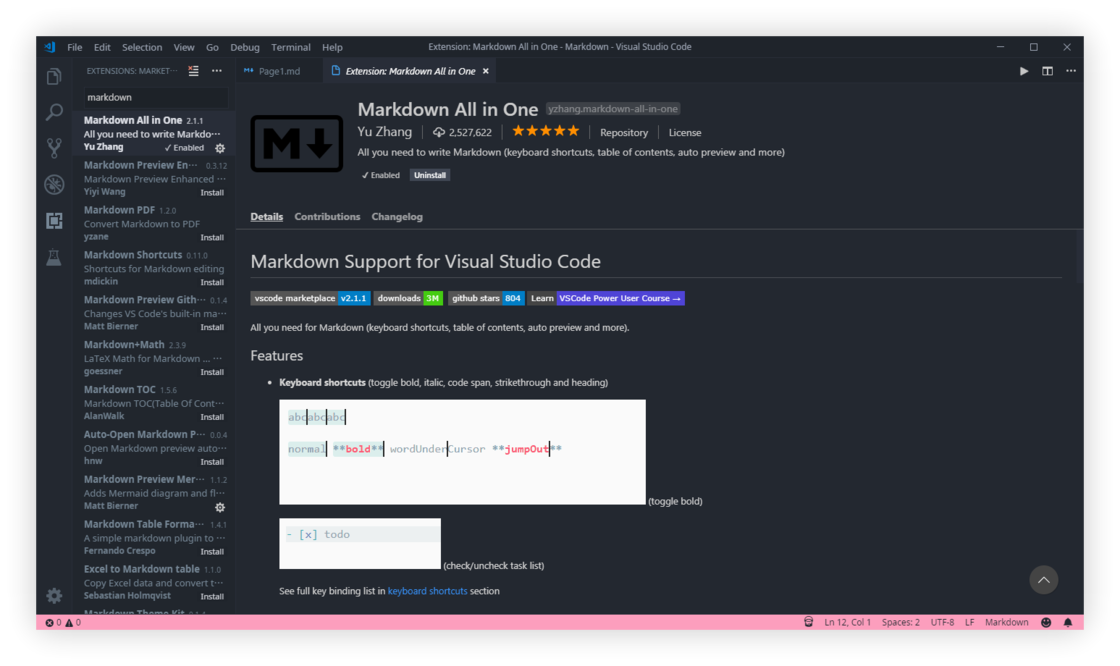Open the Split Editor icon in the editor toolbar
This screenshot has height=666, width=1120.
coord(1046,71)
